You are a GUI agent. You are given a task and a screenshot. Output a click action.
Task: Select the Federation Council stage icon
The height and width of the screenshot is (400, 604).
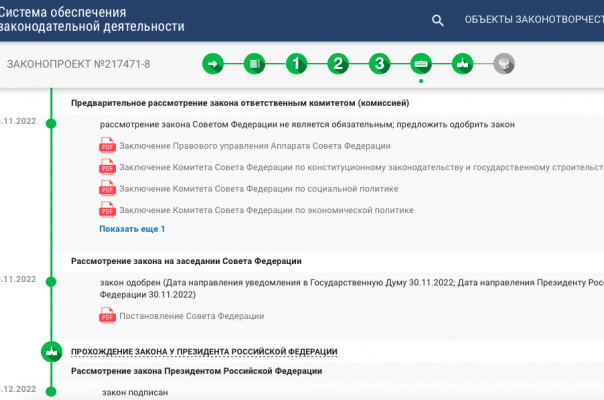click(x=421, y=64)
